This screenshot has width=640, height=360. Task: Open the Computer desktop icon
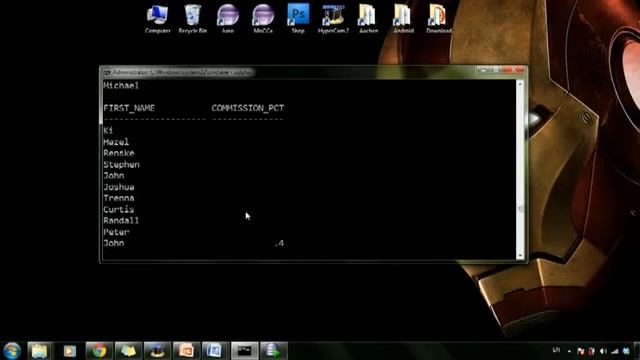click(x=158, y=19)
